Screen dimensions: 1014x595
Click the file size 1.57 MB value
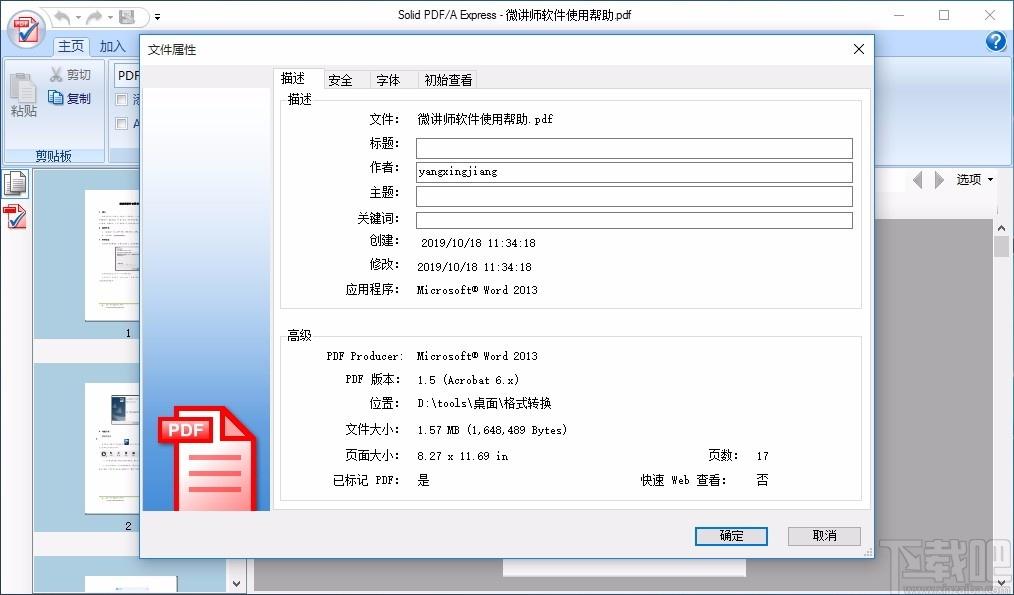pyautogui.click(x=492, y=430)
